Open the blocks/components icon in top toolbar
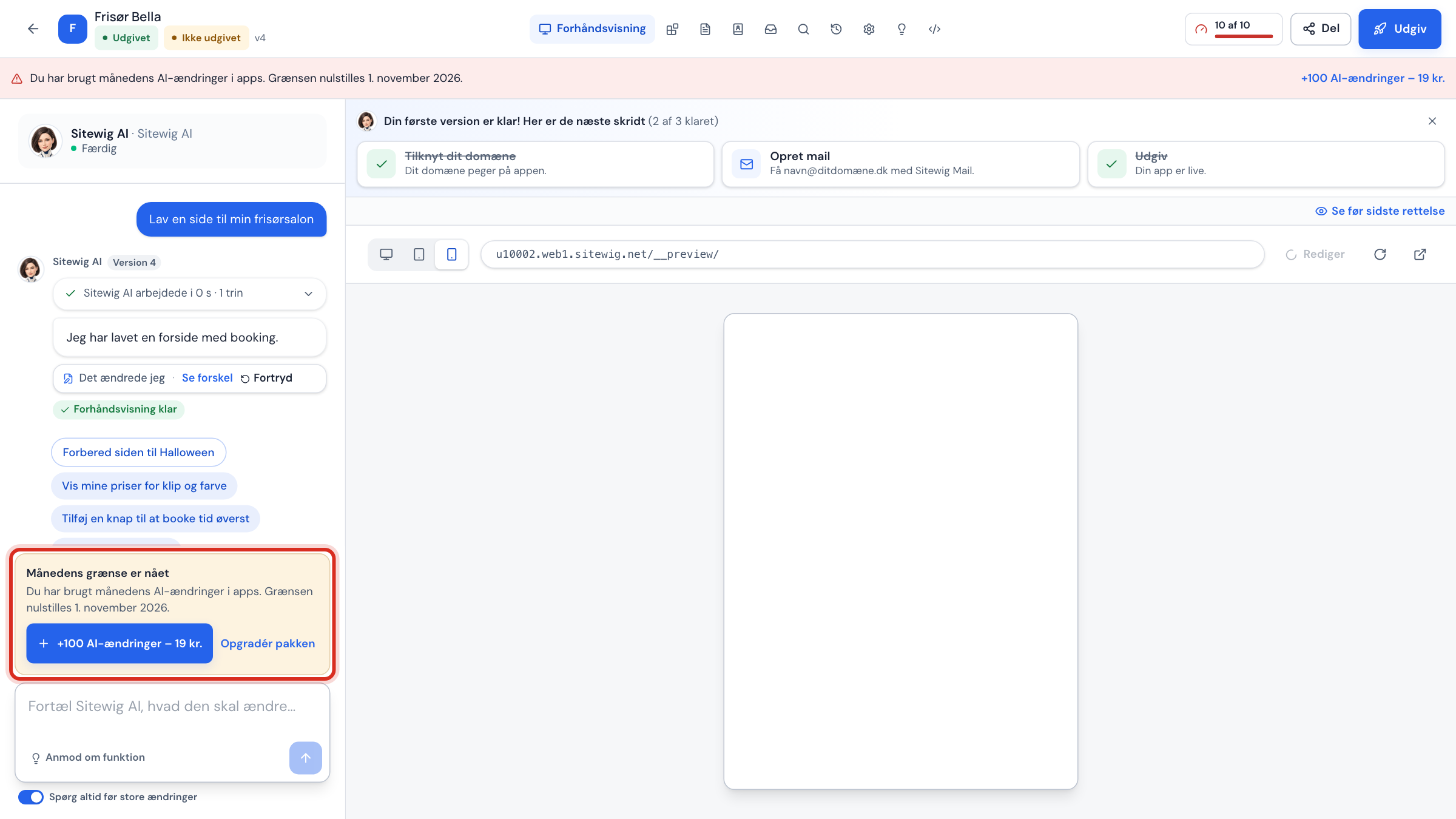Viewport: 1456px width, 819px height. [672, 29]
